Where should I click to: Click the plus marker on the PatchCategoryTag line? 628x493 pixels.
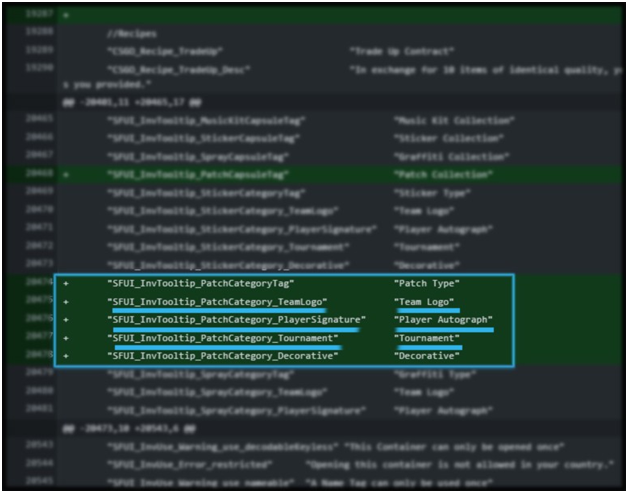point(66,283)
